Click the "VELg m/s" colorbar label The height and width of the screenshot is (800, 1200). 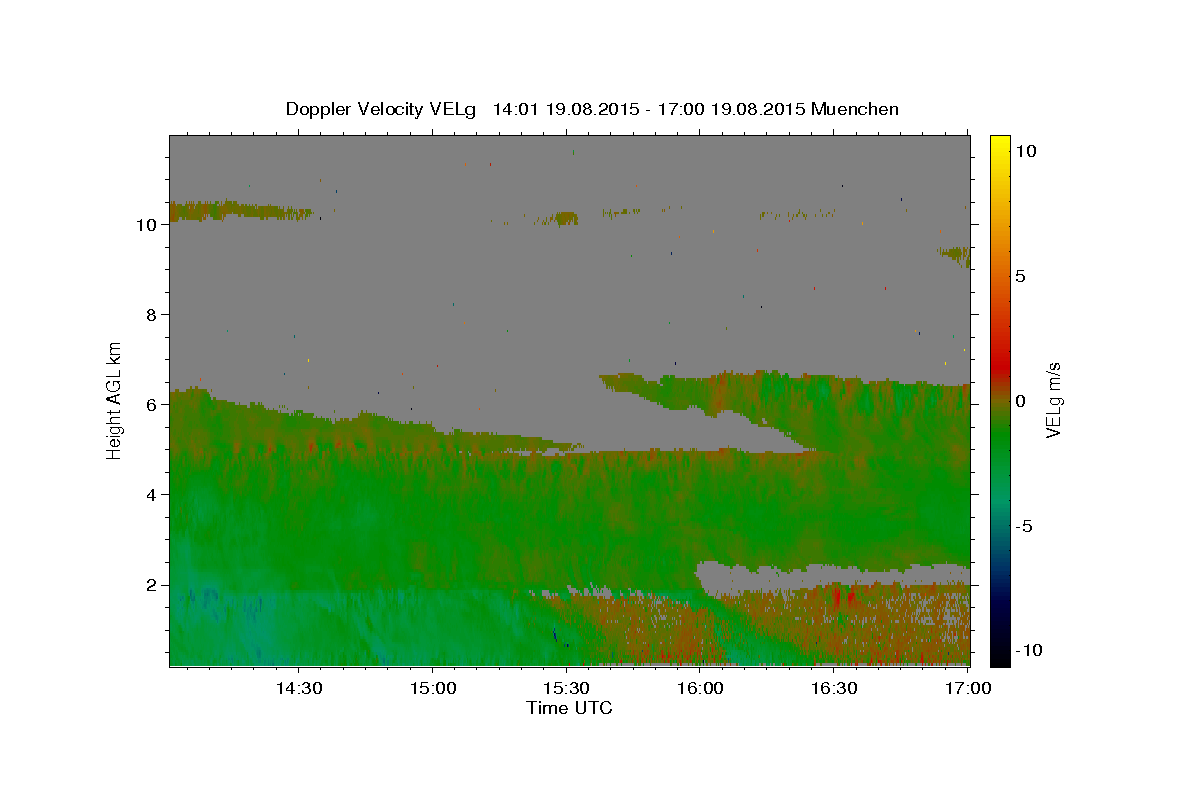[1053, 399]
